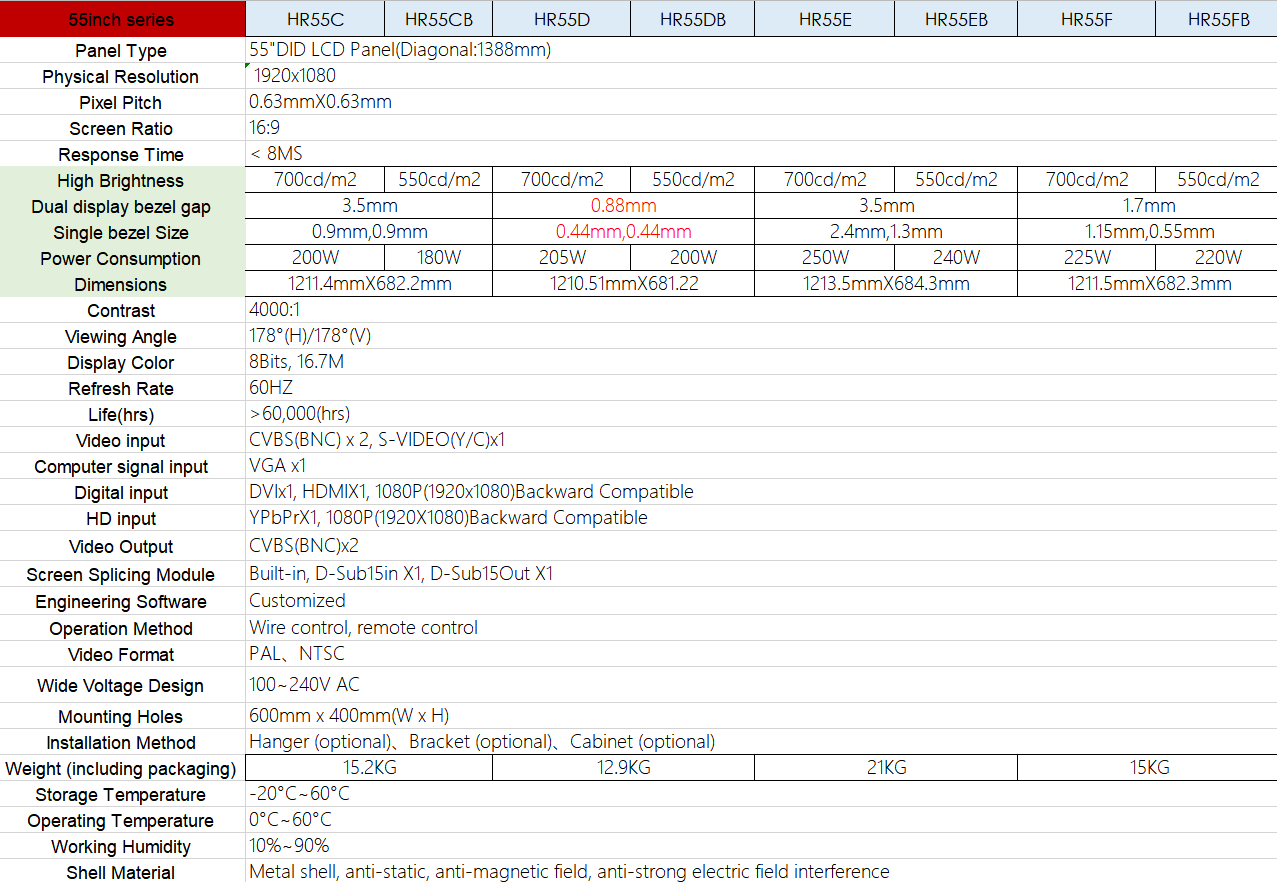Screen dimensions: 1277x882
Task: Click the 250W power consumption cell
Action: [x=824, y=258]
